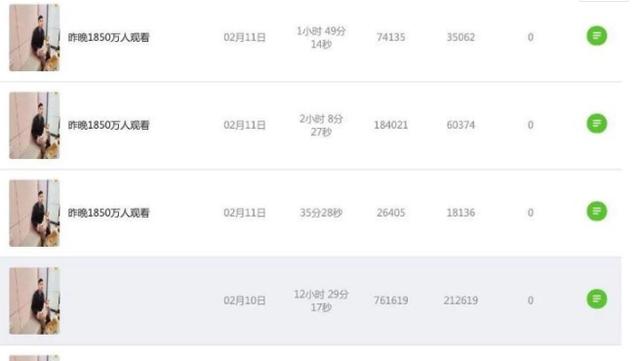Select duration 12小时29分17秒 cell
The height and width of the screenshot is (361, 640).
tap(321, 301)
